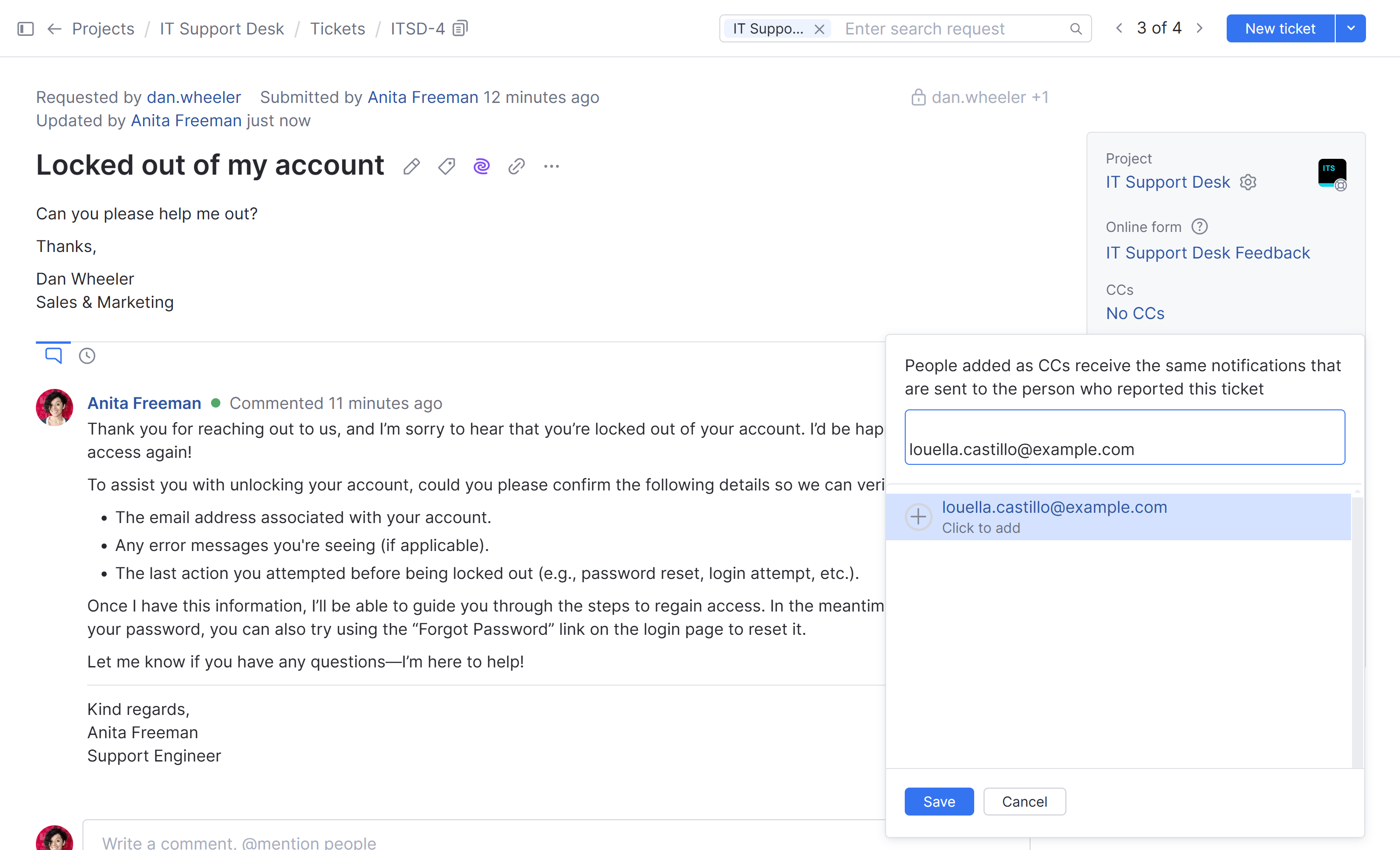The image size is (1400, 850).
Task: Copy the ticket link via chain icon
Action: pos(516,166)
